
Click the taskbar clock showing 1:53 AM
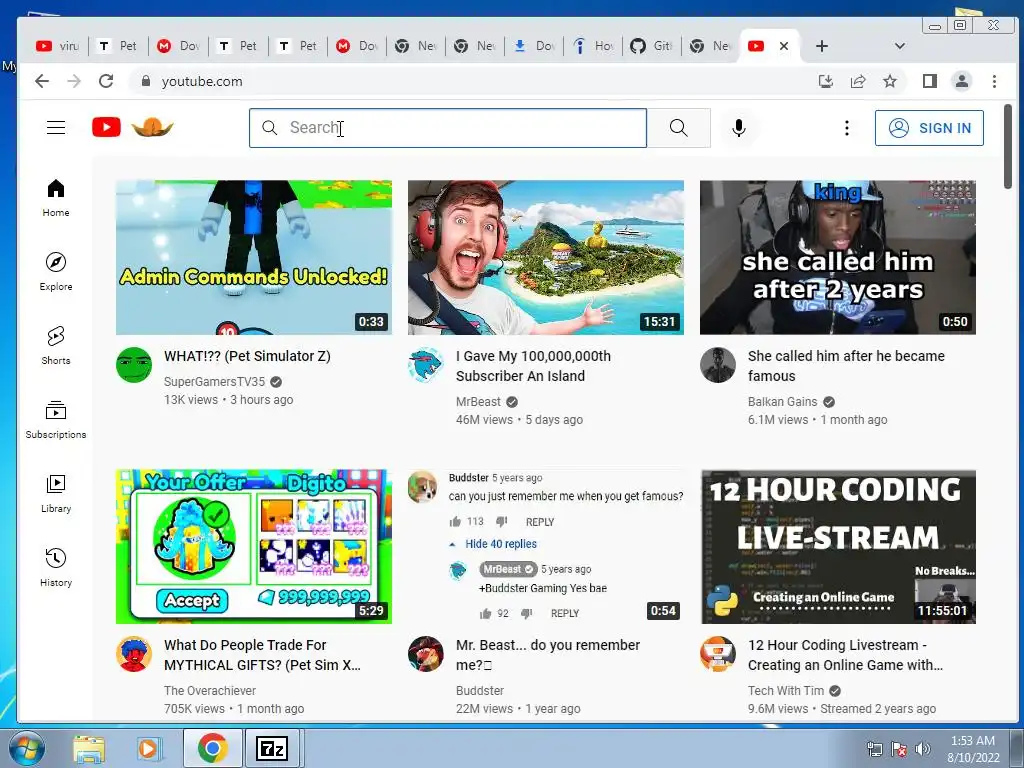[973, 749]
